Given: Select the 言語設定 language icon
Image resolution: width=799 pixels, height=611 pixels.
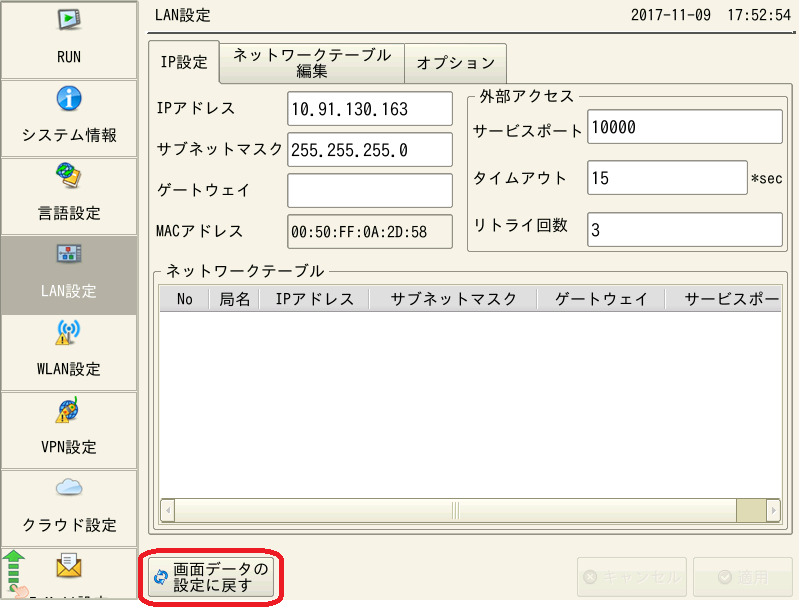Looking at the screenshot, I should (69, 177).
